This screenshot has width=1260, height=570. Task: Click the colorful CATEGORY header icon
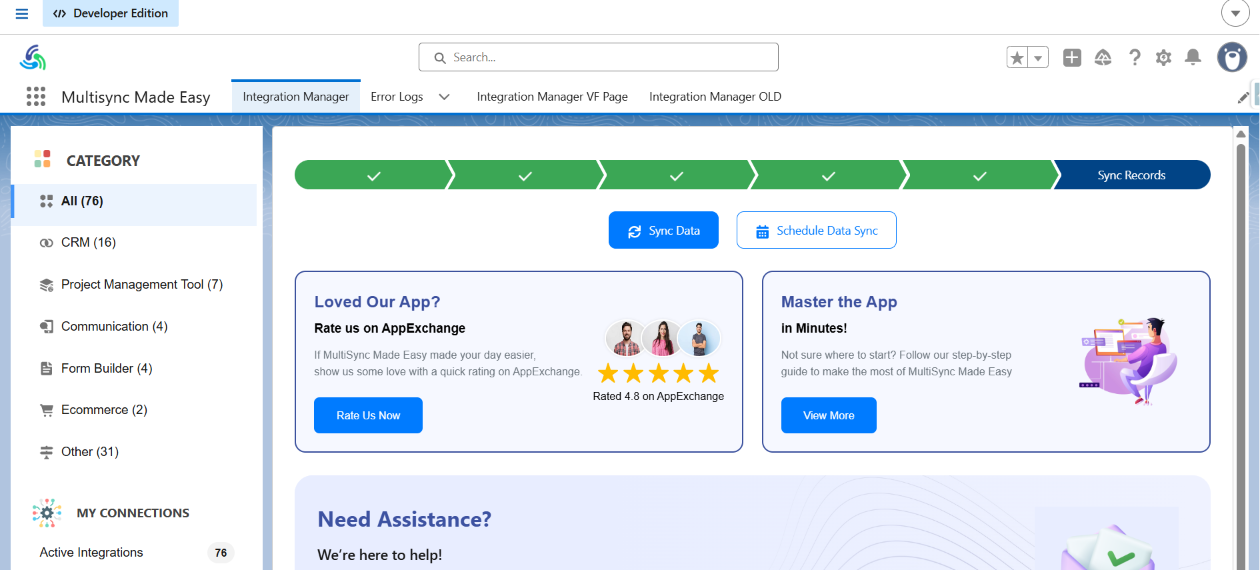coord(42,159)
